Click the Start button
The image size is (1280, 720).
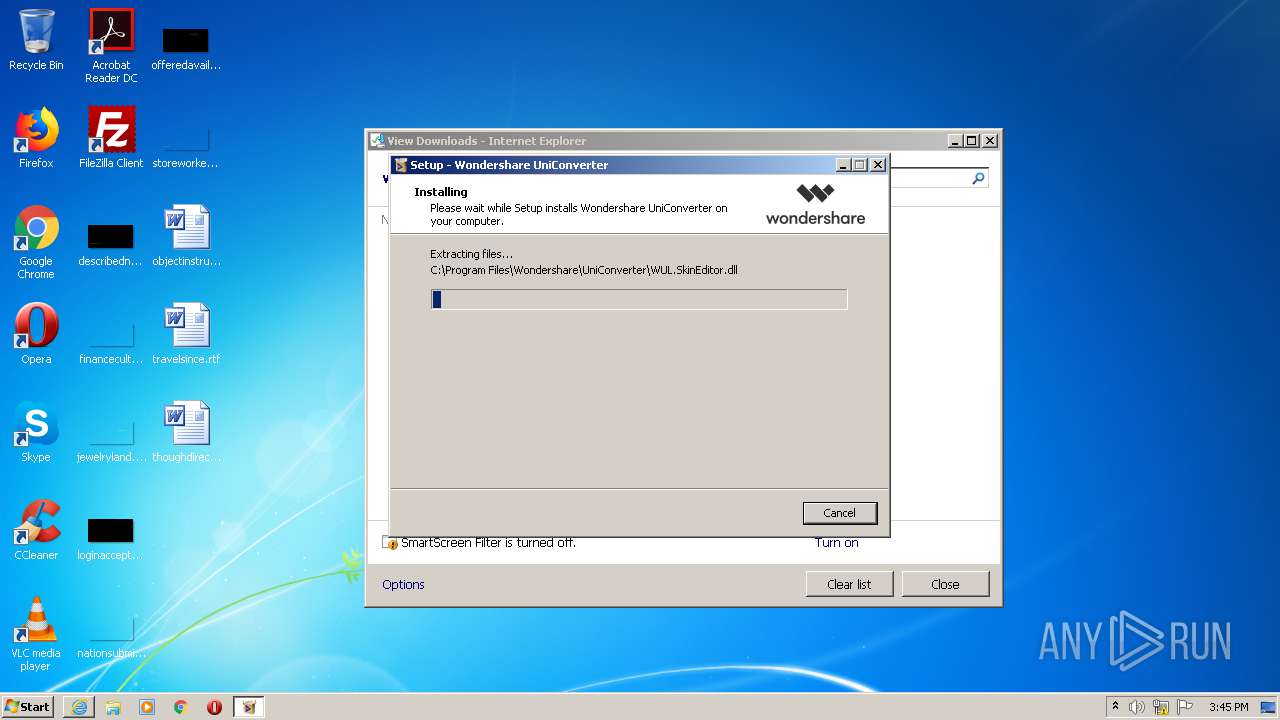(x=28, y=707)
